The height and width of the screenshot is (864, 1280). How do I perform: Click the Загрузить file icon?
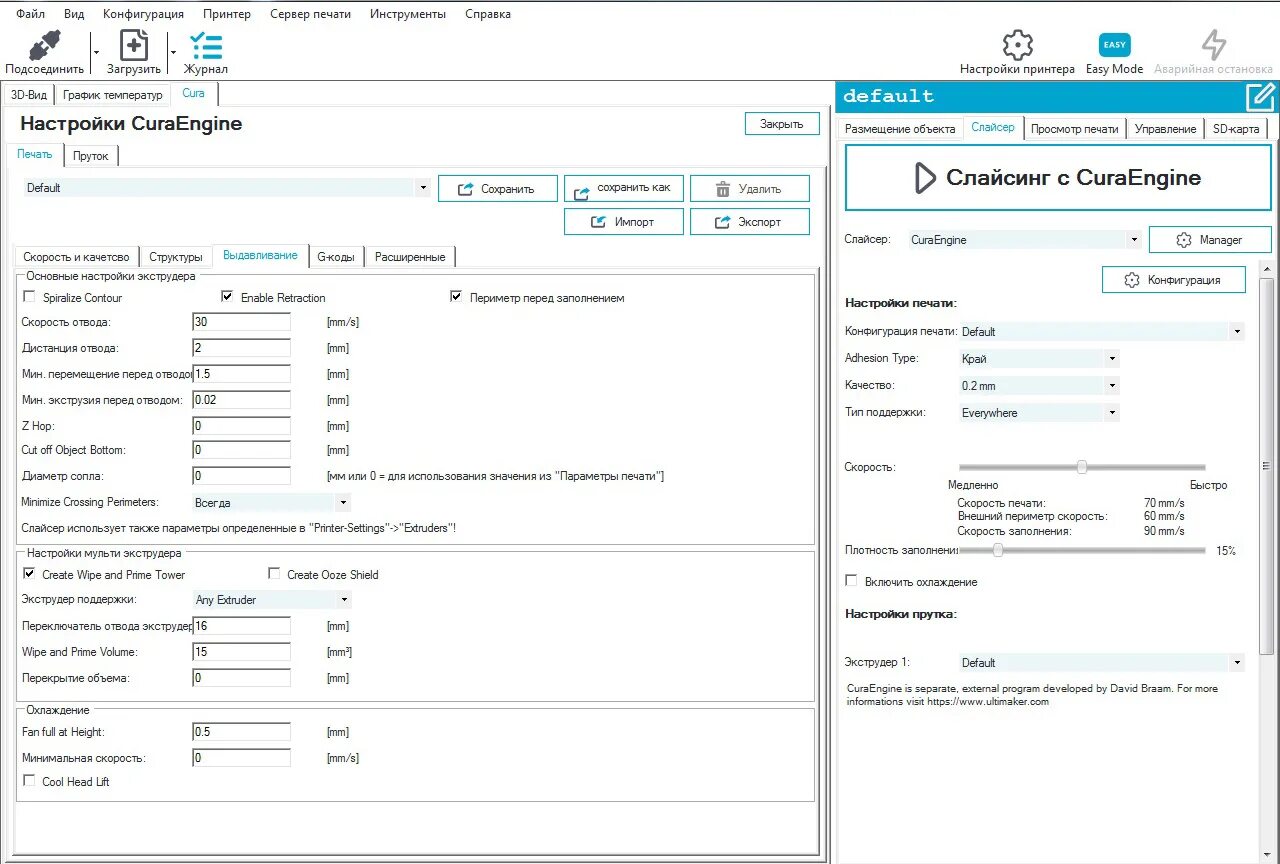[134, 45]
